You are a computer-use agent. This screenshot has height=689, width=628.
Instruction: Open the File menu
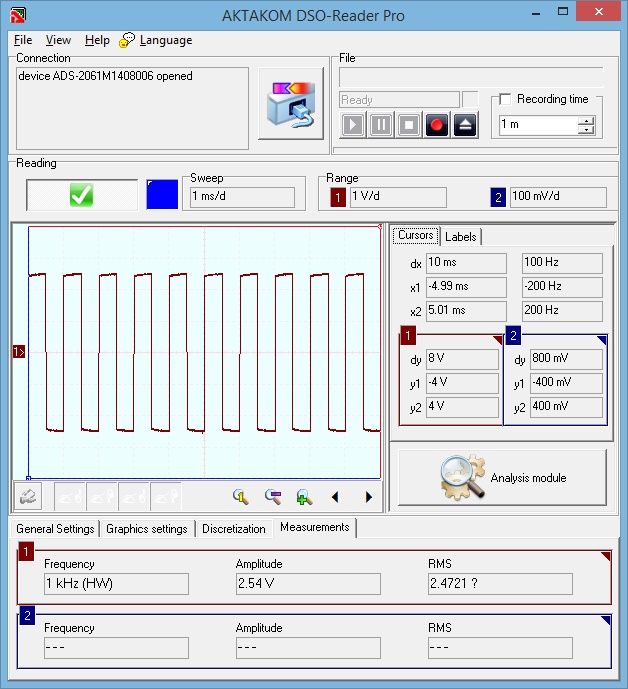[x=23, y=40]
